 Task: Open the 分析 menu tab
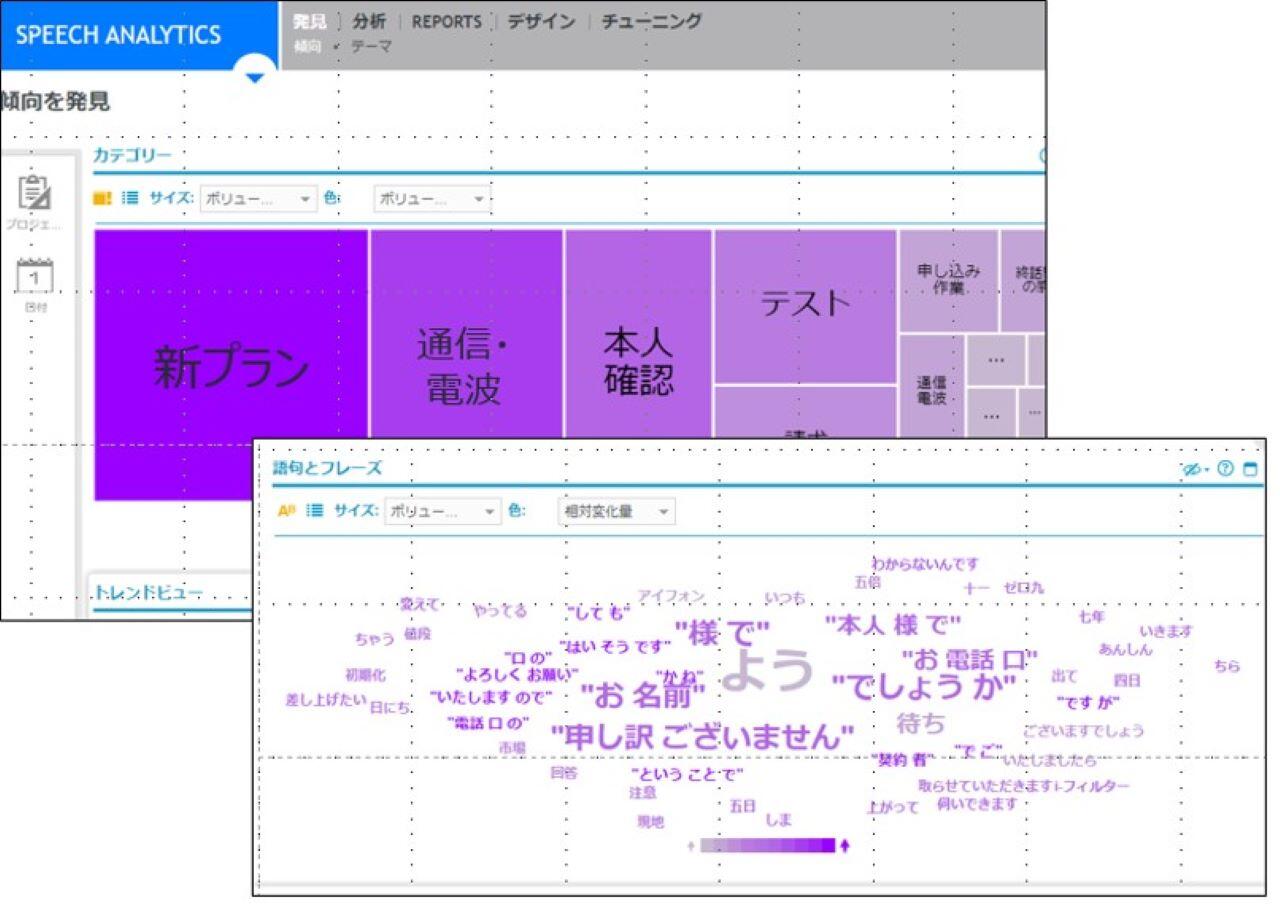point(369,21)
